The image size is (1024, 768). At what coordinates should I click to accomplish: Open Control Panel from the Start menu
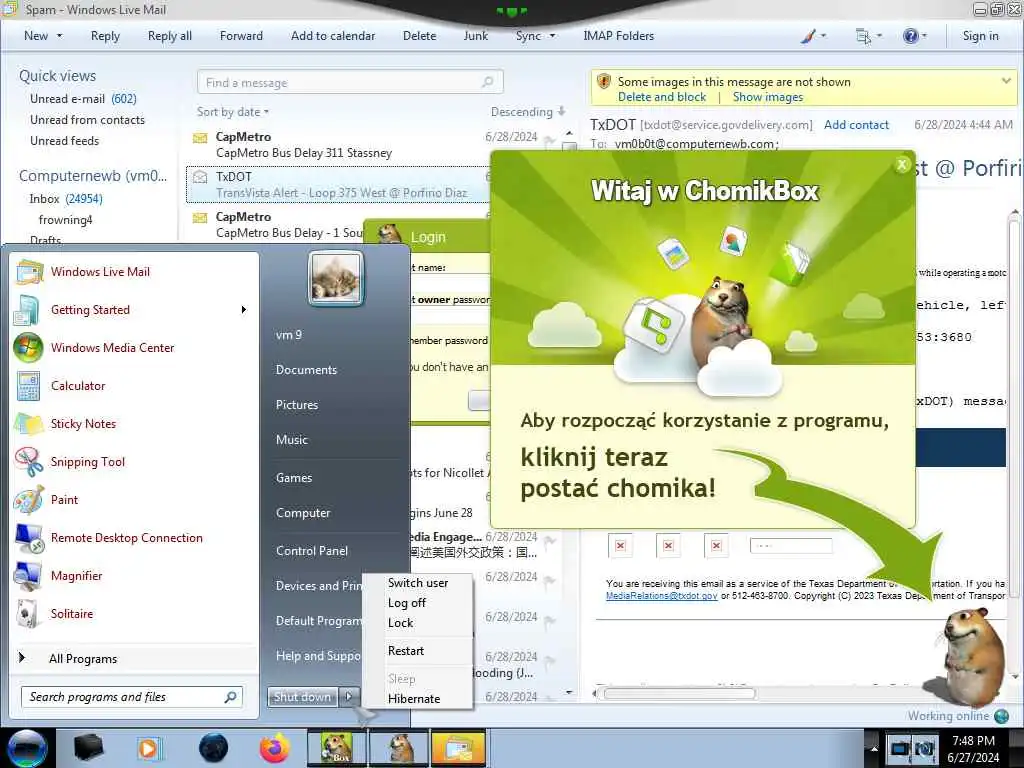coord(312,551)
